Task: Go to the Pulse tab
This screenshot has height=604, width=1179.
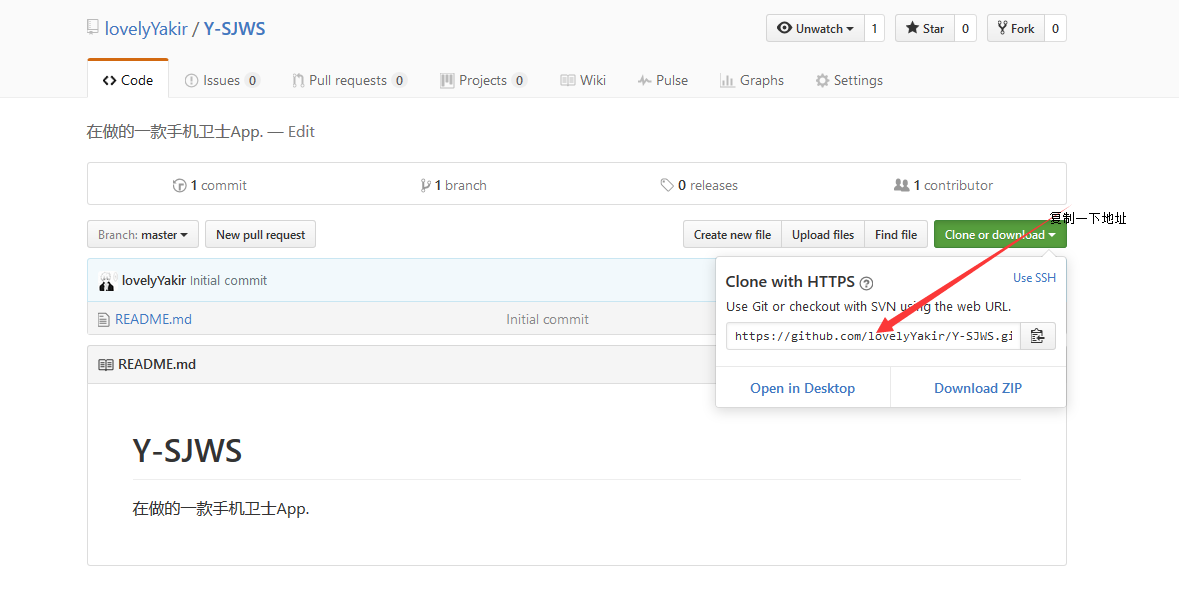Action: click(662, 80)
